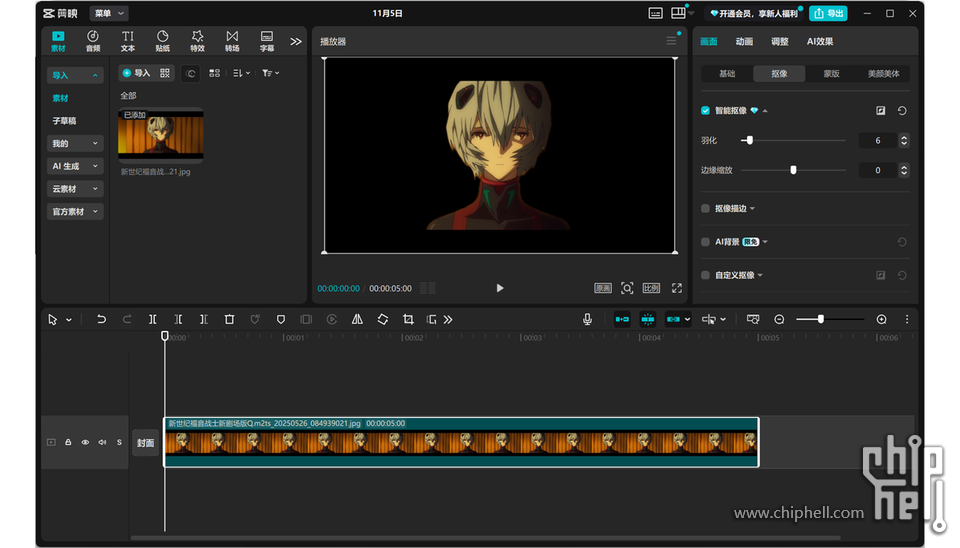
Task: Expand the 官方素材 section in sidebar
Action: (x=76, y=212)
